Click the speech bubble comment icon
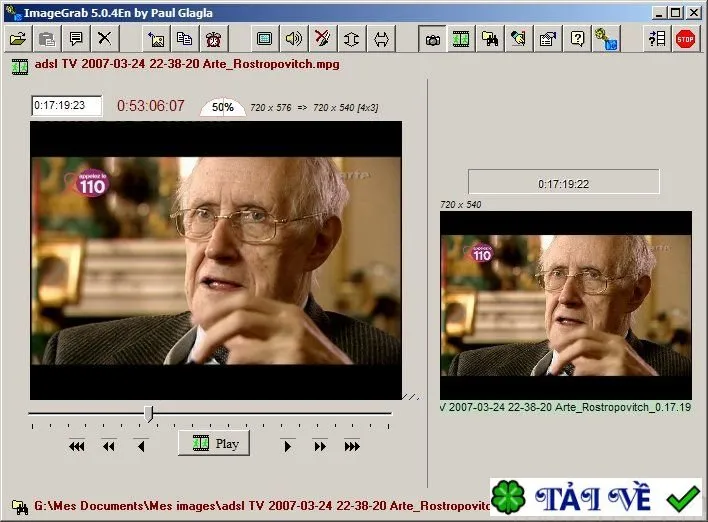The image size is (708, 522). 76,39
